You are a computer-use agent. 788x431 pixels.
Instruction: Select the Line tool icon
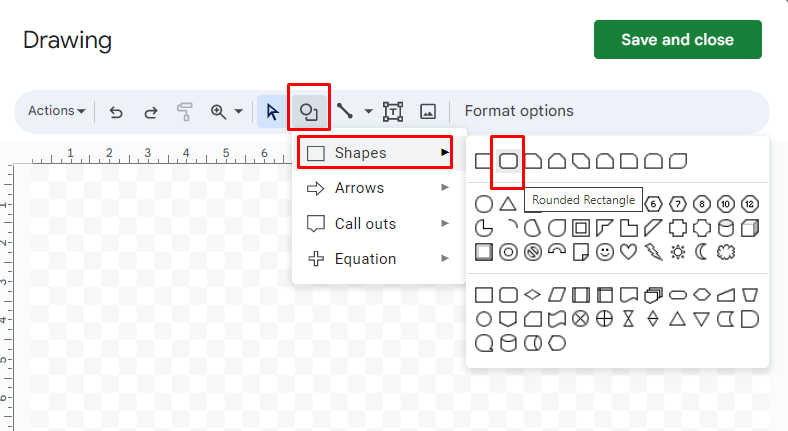pos(345,111)
